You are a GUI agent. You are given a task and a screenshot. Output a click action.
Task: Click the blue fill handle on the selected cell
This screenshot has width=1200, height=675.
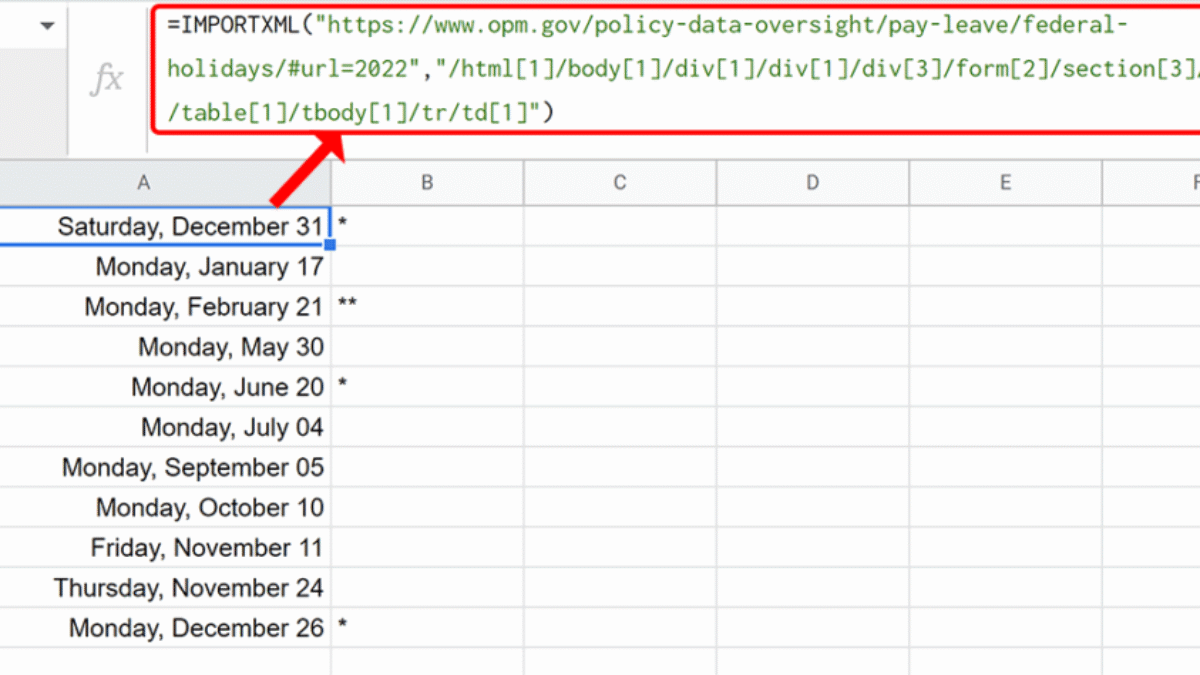329,244
